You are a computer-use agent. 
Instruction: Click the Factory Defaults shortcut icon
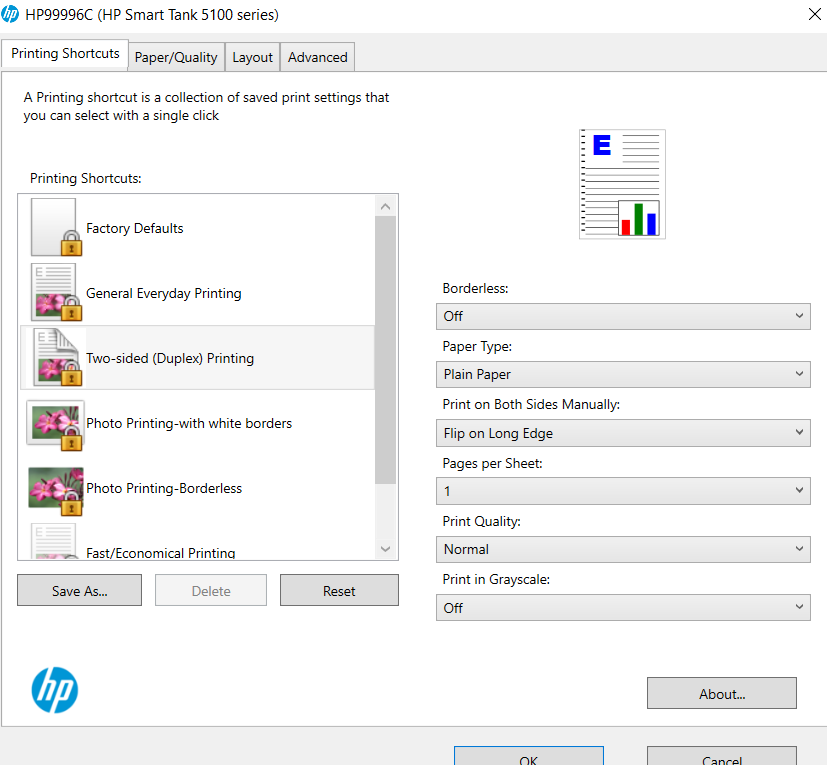(55, 228)
